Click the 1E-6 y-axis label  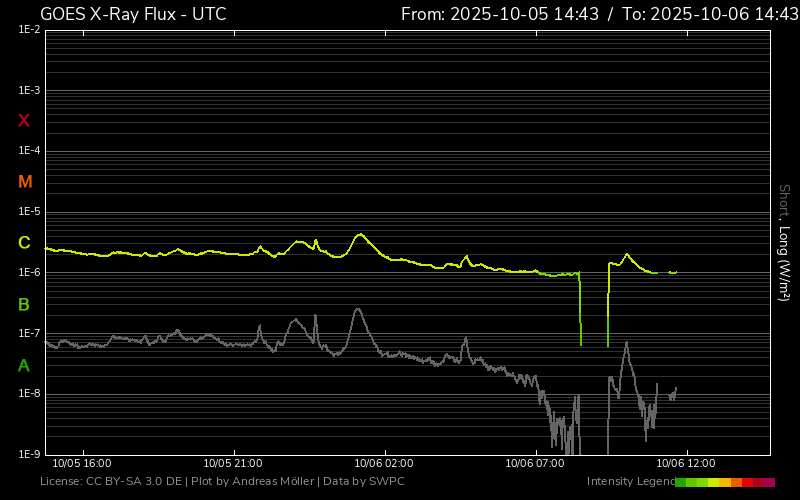coord(29,272)
